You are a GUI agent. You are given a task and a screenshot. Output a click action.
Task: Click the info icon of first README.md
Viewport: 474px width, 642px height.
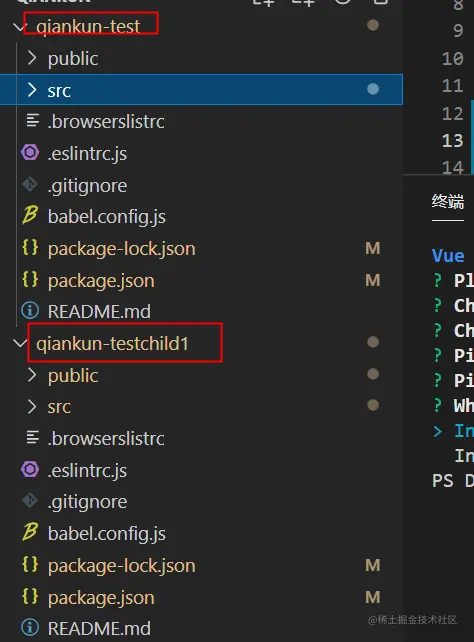30,311
